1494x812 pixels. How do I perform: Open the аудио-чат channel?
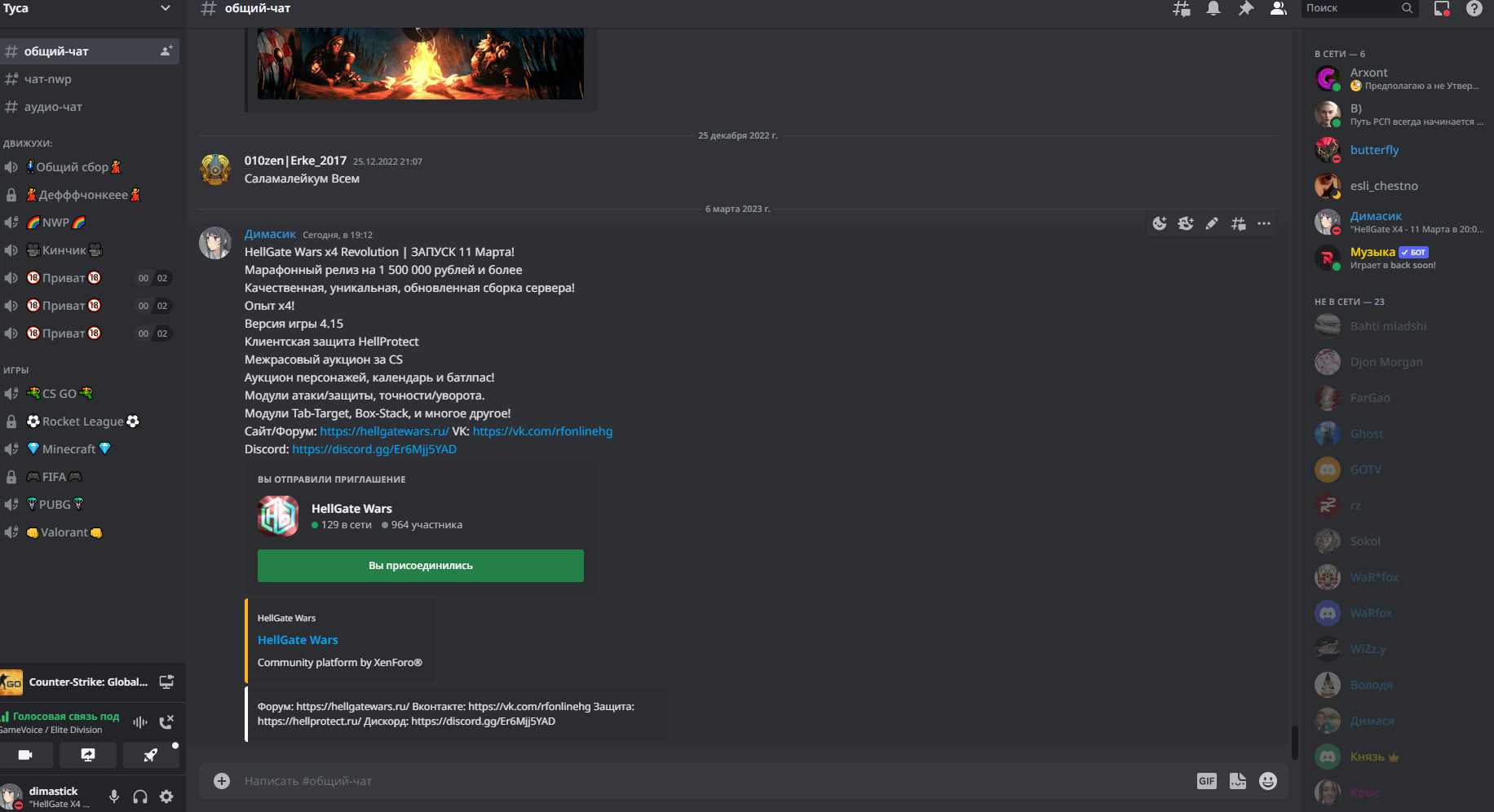(x=90, y=107)
